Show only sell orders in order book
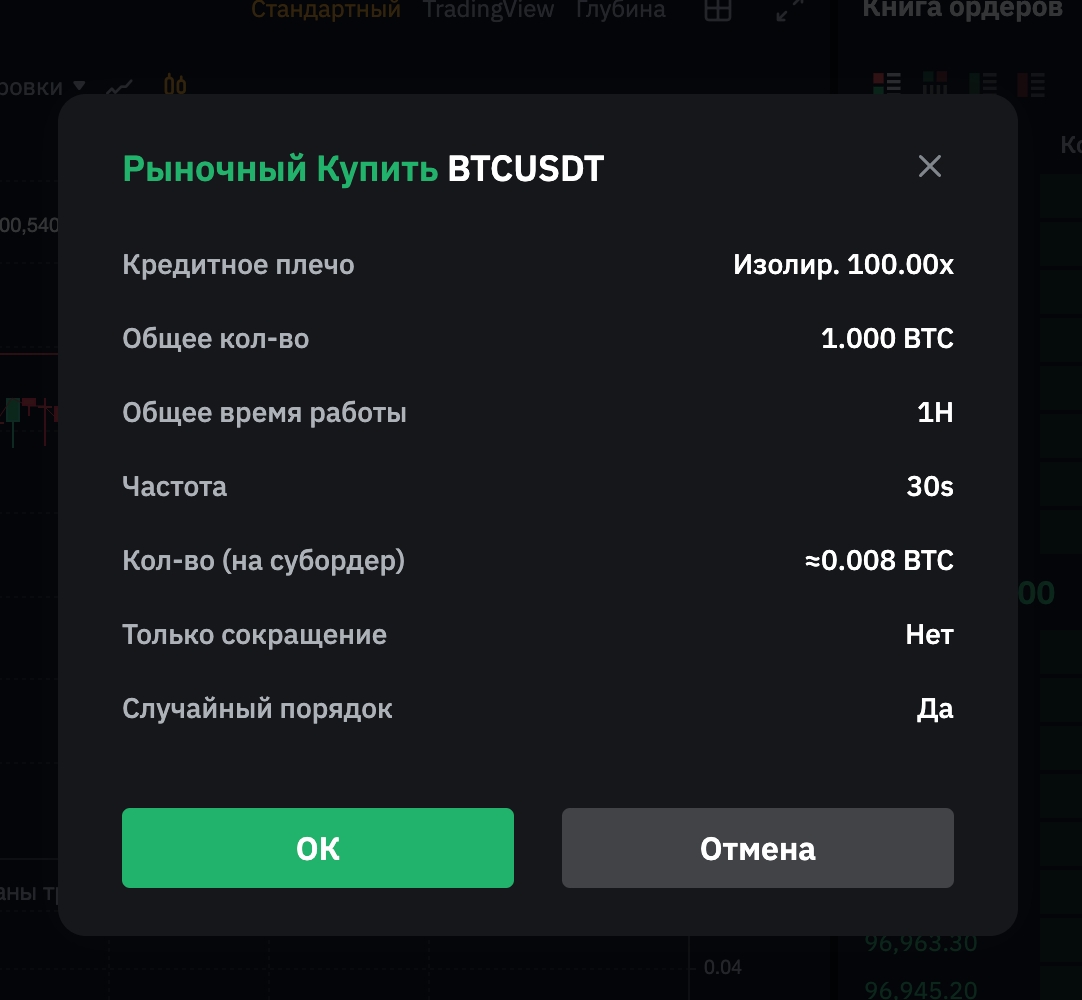 [x=1031, y=84]
